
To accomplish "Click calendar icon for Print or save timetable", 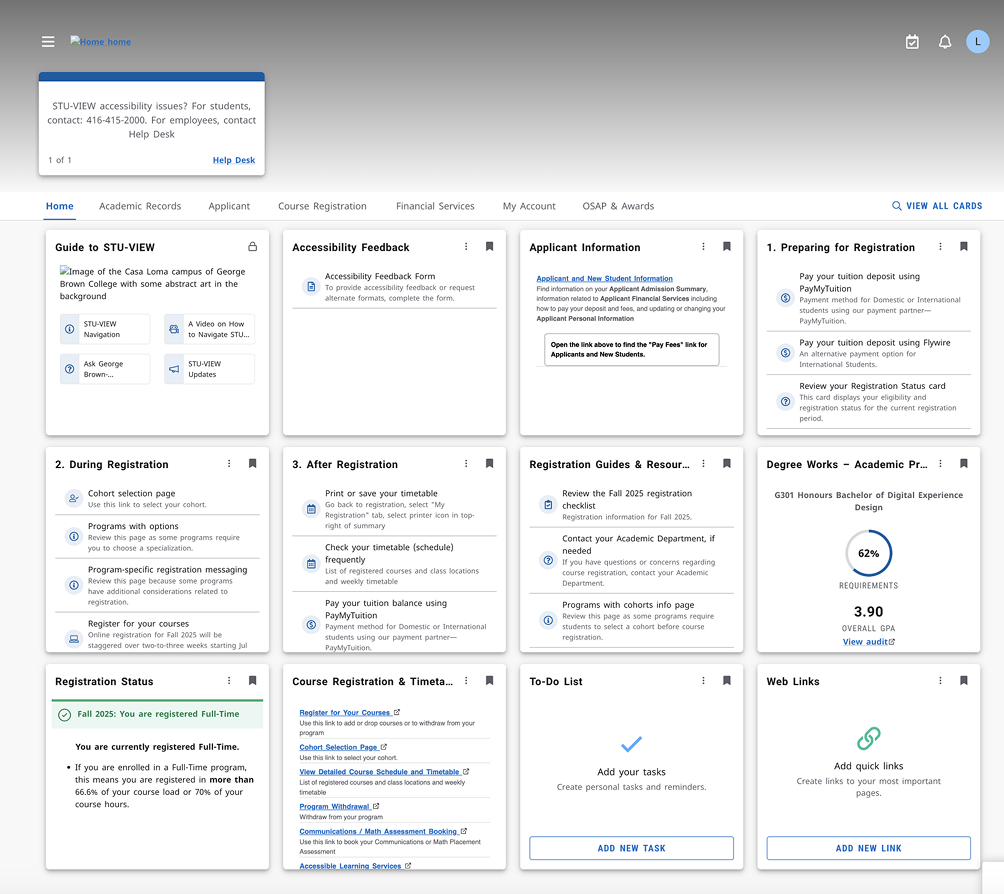I will [x=311, y=509].
